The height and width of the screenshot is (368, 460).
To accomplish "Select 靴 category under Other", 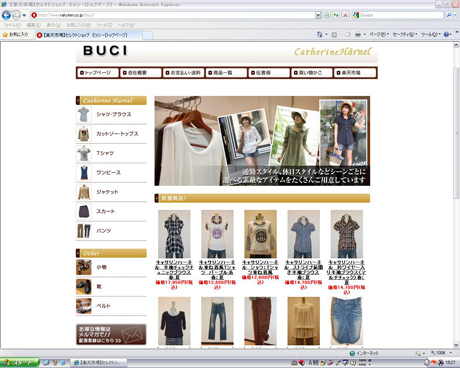I will coord(111,287).
